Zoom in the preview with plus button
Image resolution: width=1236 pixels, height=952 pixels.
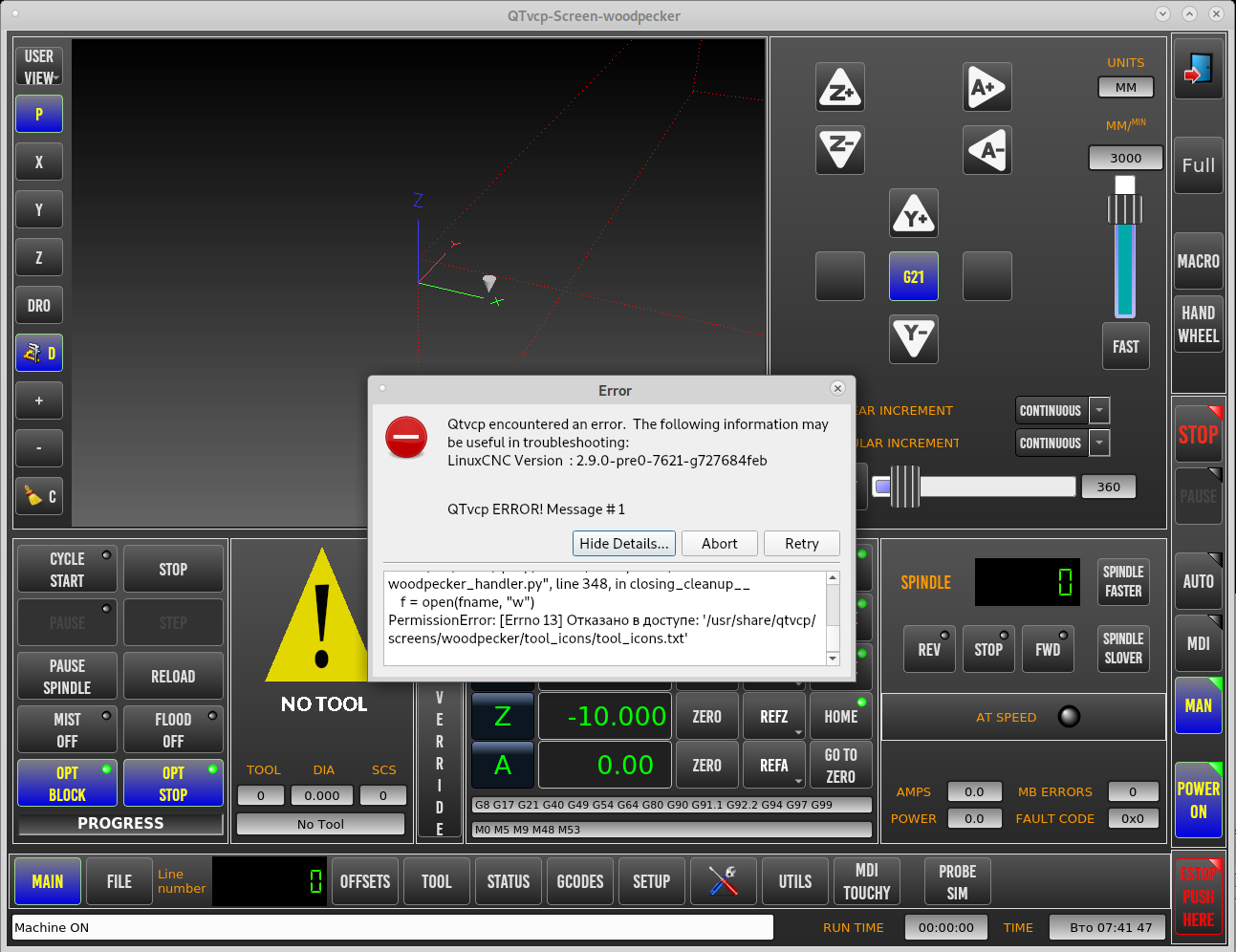point(39,400)
